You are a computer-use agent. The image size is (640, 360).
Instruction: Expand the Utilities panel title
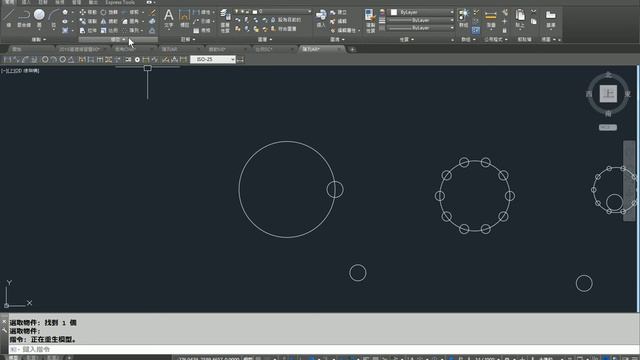[496, 40]
